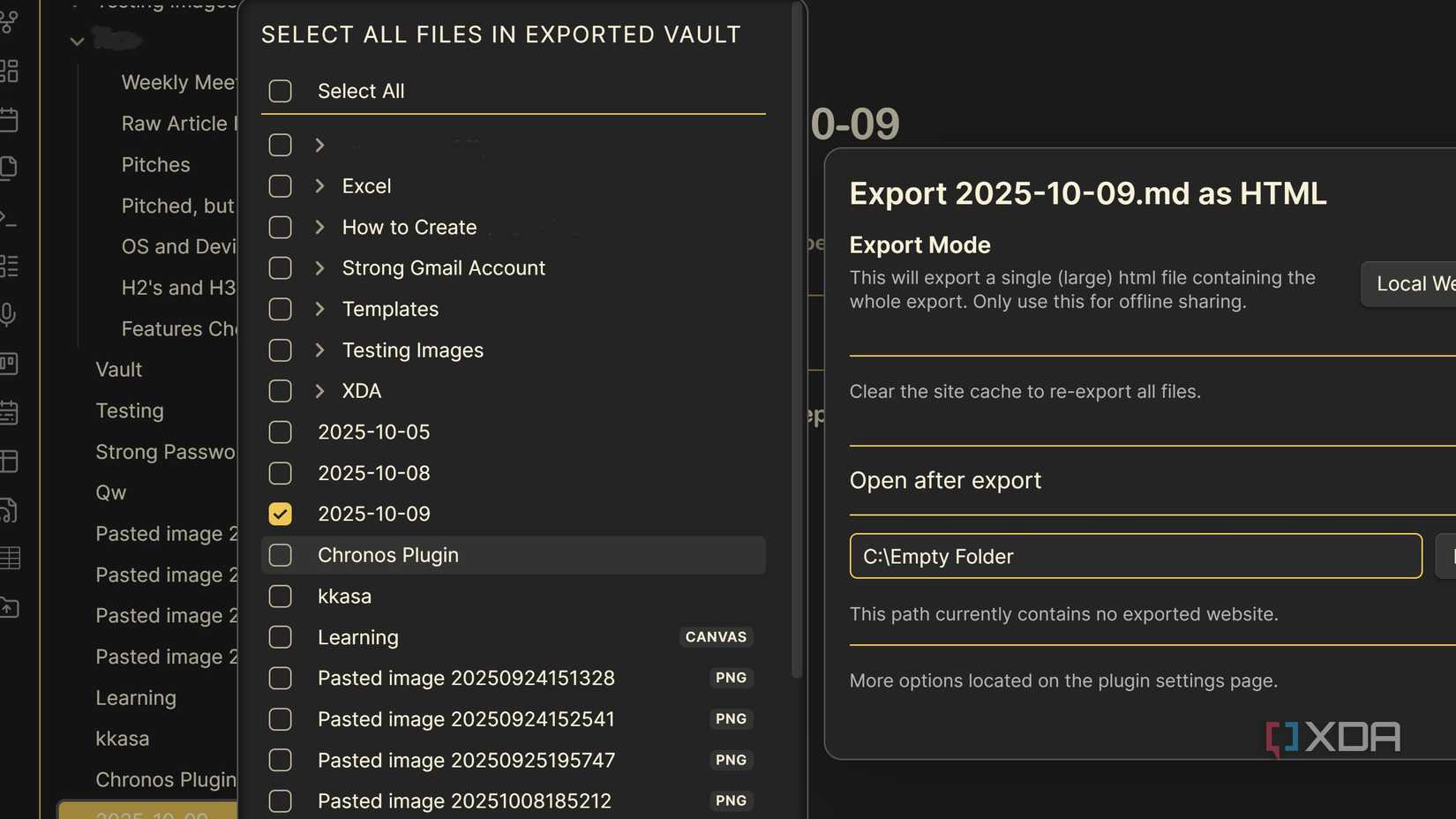Click the Local Website export mode button
This screenshot has height=819, width=1456.
[x=1410, y=283]
